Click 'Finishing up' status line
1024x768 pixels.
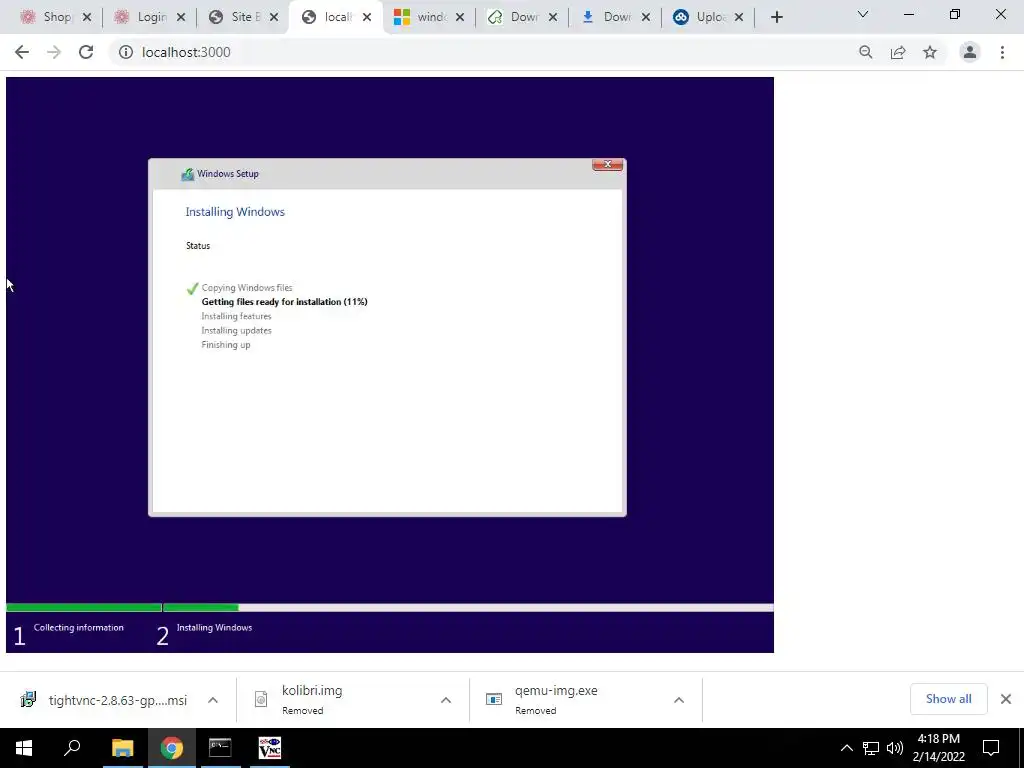click(226, 345)
